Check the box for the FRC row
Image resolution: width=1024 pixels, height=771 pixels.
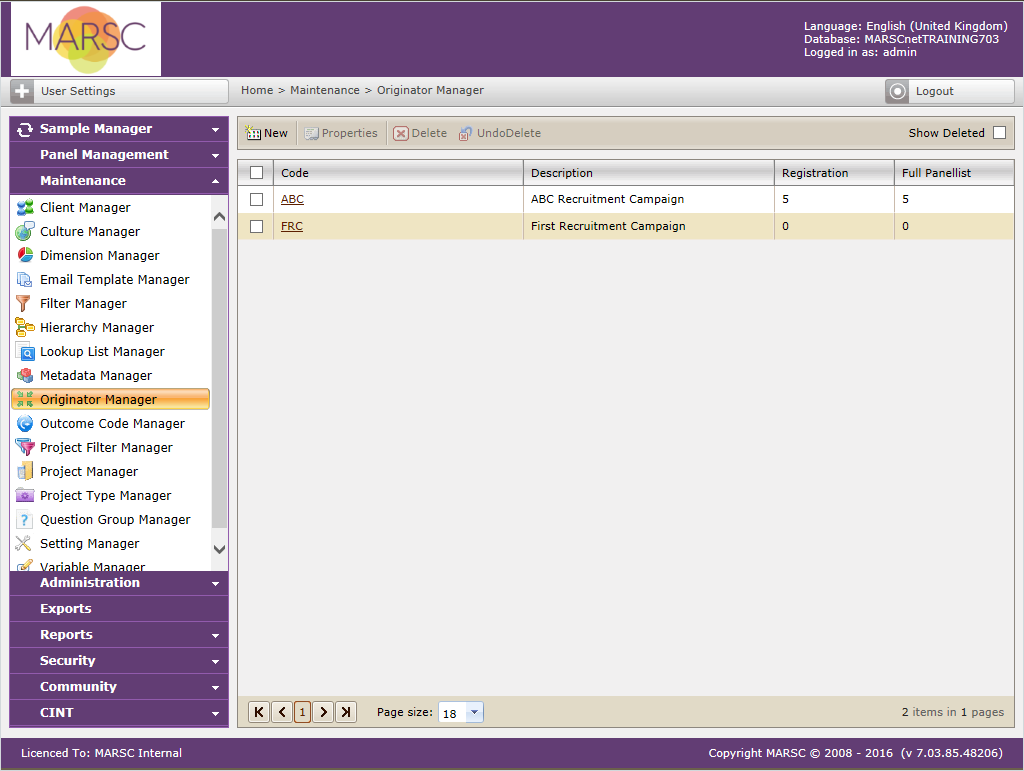(x=257, y=226)
